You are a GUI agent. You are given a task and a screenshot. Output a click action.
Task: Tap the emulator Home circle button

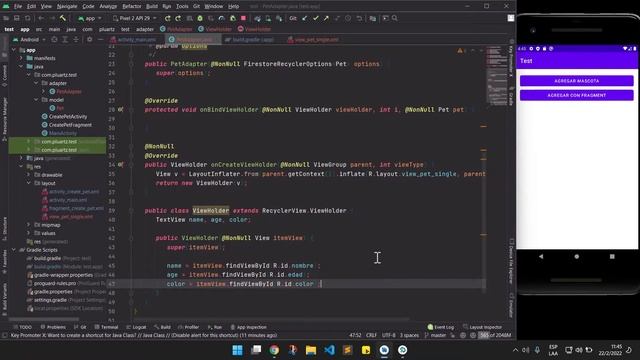(x=577, y=257)
